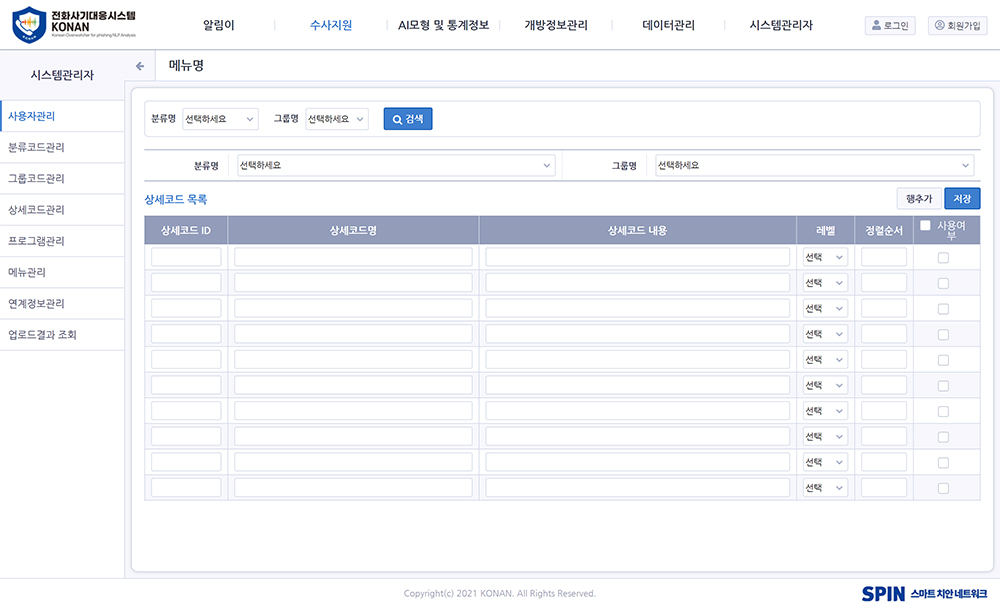Check the 사용여부 box in last row
This screenshot has width=1000, height=605.
coord(943,488)
